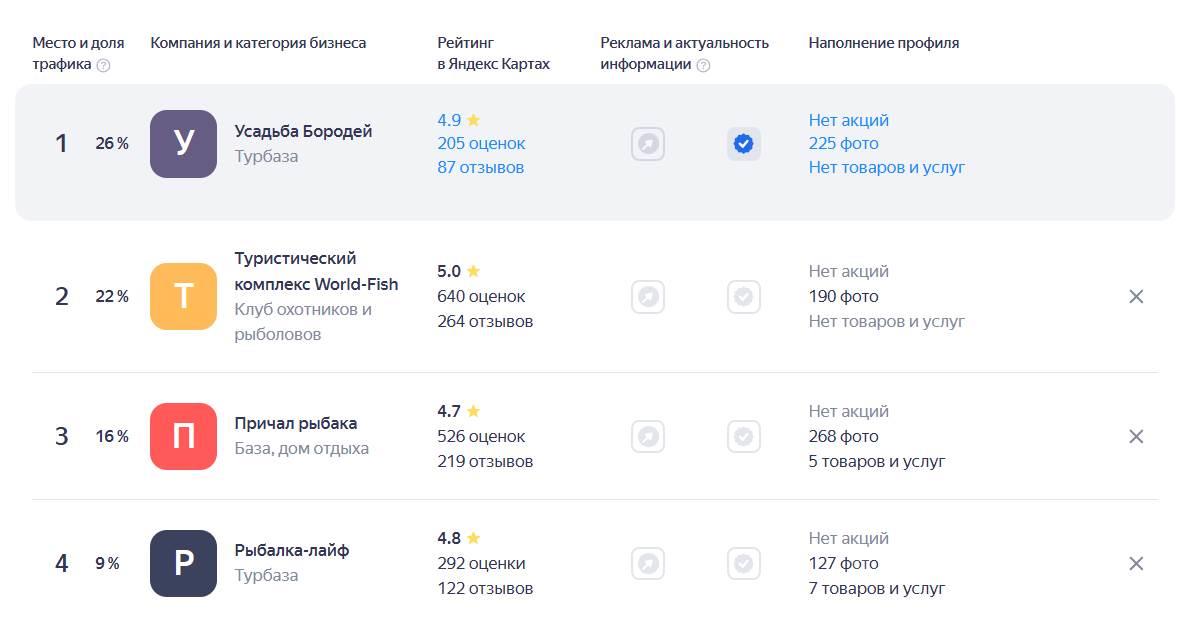
Task: Select 'Туристический комплекс World-Fish' name
Action: click(x=316, y=271)
